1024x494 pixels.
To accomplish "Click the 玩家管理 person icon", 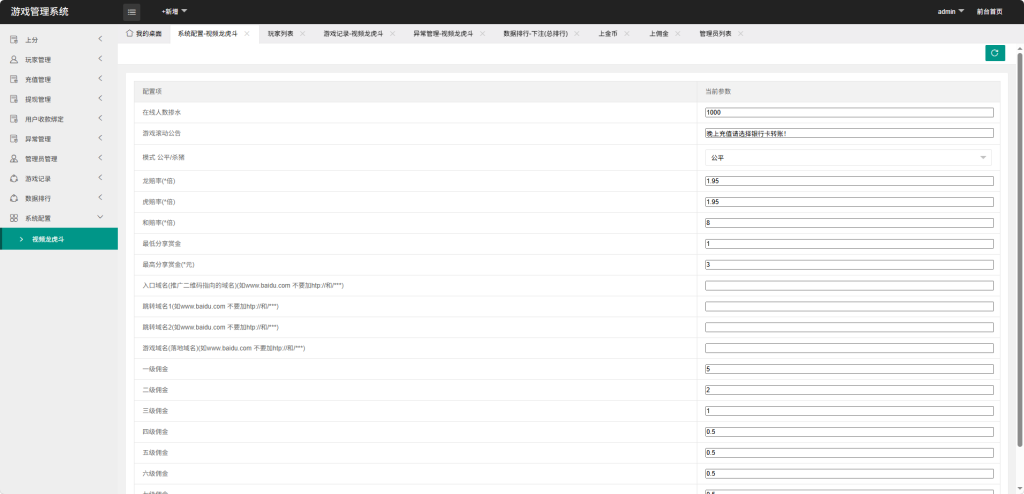I will [x=14, y=59].
